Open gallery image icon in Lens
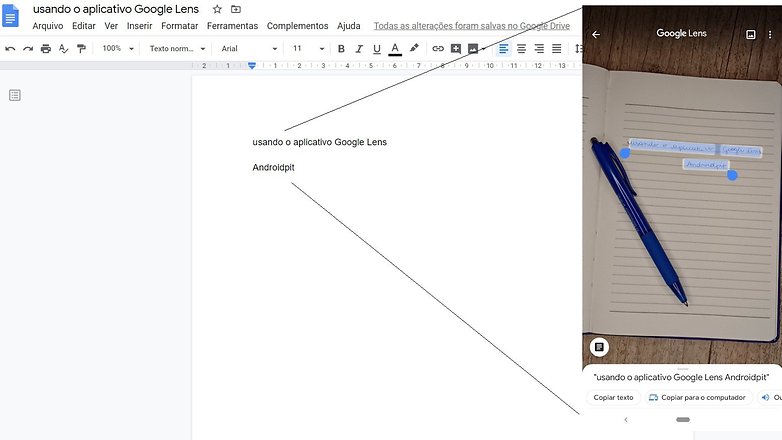Viewport: 782px width, 440px height. coord(751,34)
